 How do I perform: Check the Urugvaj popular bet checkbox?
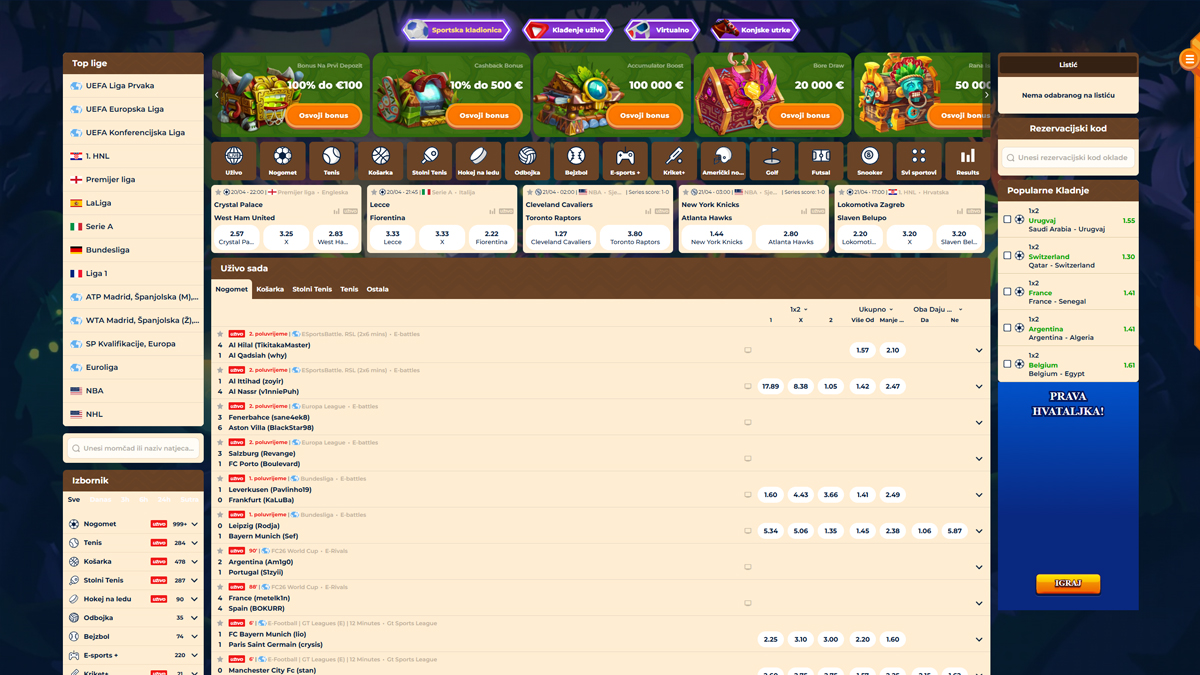1007,220
